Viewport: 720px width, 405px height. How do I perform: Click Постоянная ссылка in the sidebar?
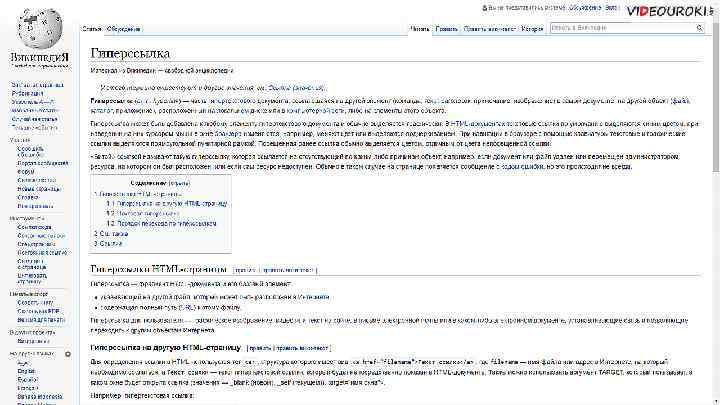42,253
